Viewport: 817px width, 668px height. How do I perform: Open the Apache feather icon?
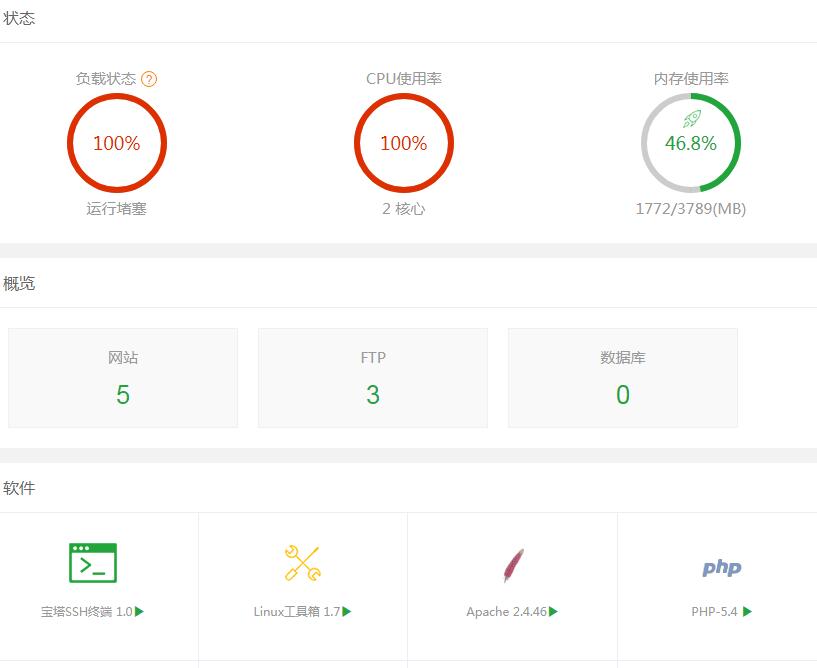(513, 565)
